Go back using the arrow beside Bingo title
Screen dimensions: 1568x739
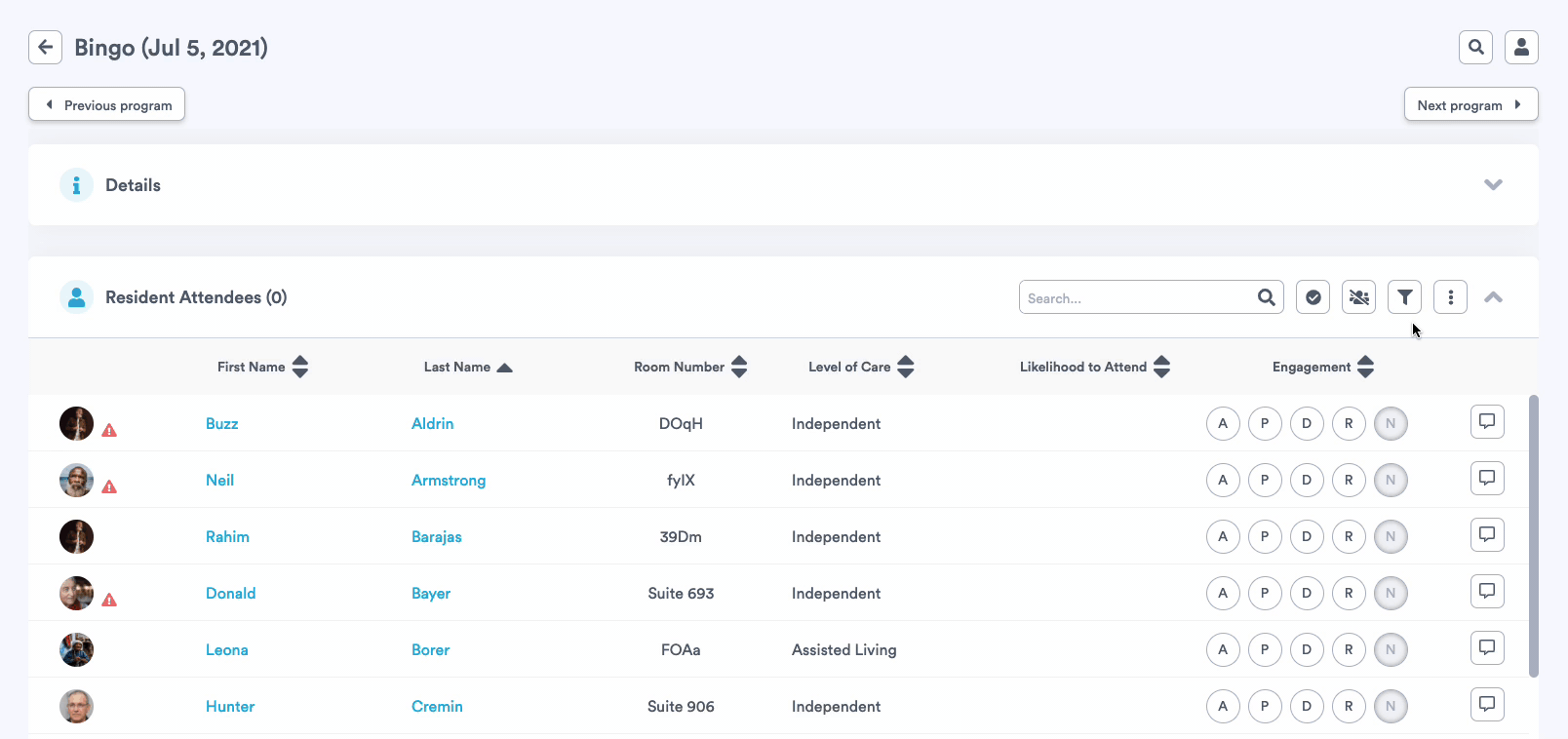pos(46,47)
